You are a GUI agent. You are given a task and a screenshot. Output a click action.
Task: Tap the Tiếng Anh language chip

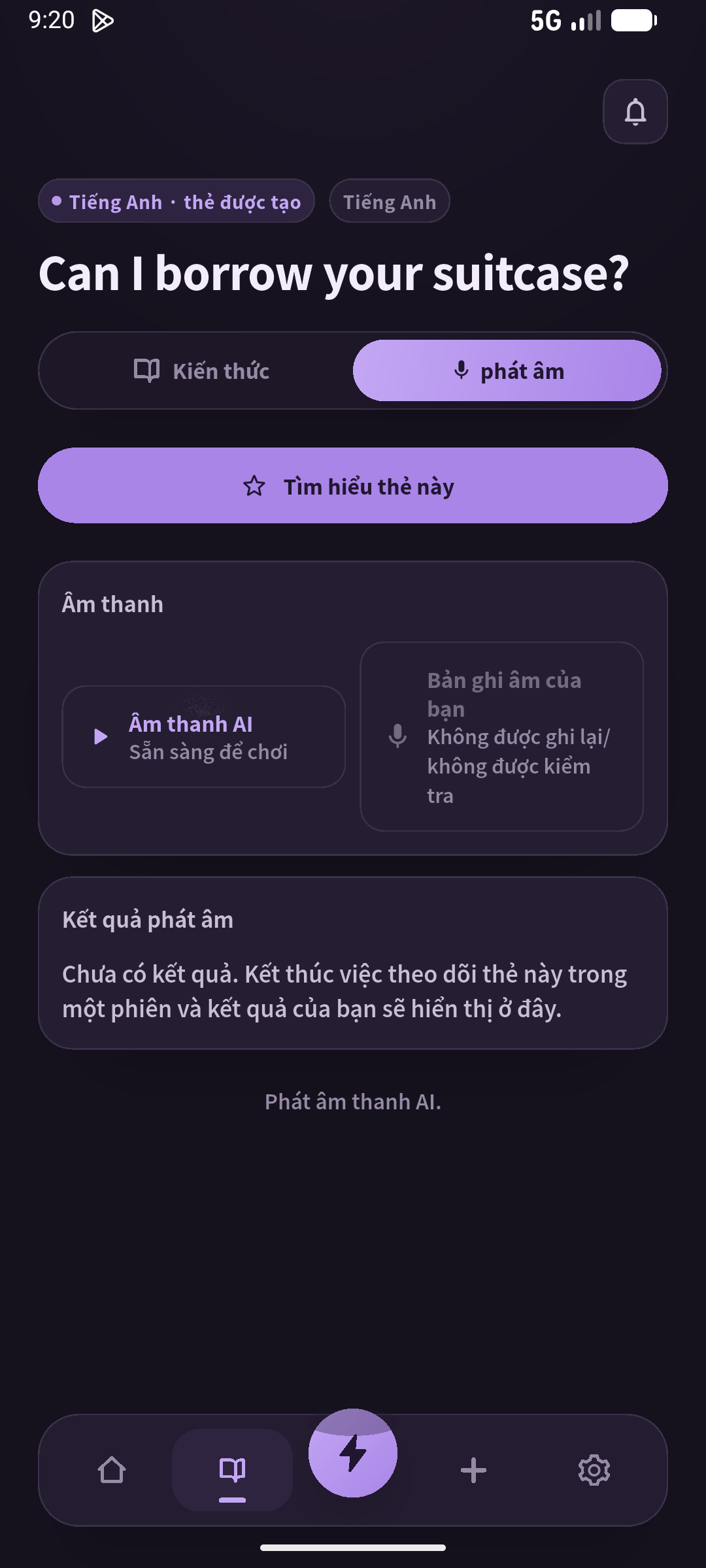click(390, 201)
